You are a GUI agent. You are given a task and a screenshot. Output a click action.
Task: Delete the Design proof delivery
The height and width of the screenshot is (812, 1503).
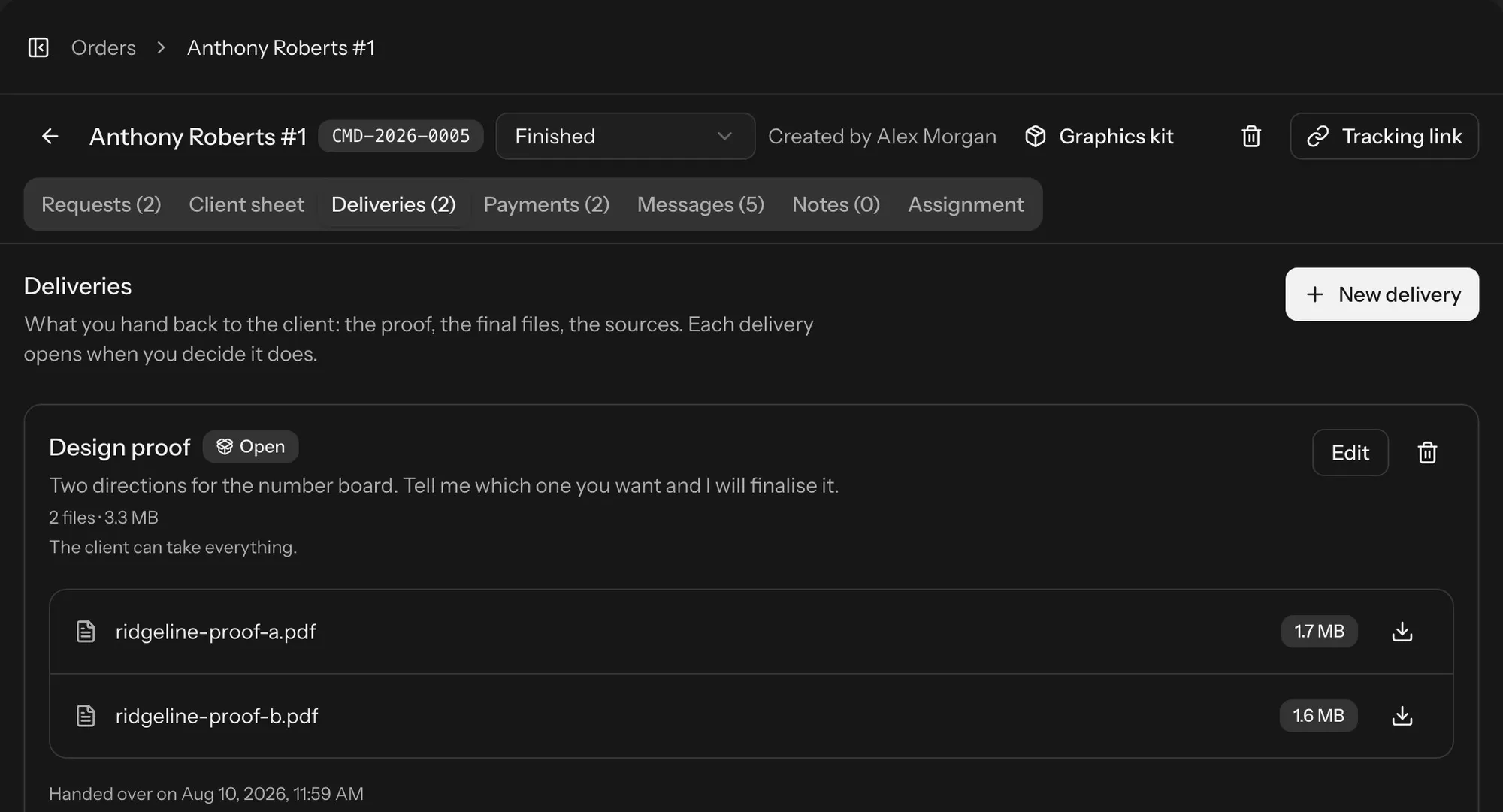point(1427,453)
